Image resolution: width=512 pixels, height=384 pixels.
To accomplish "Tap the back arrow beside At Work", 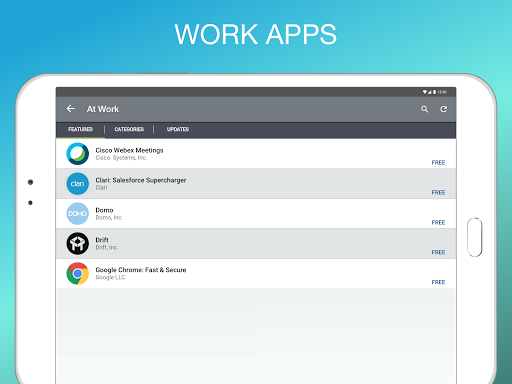I will (71, 109).
